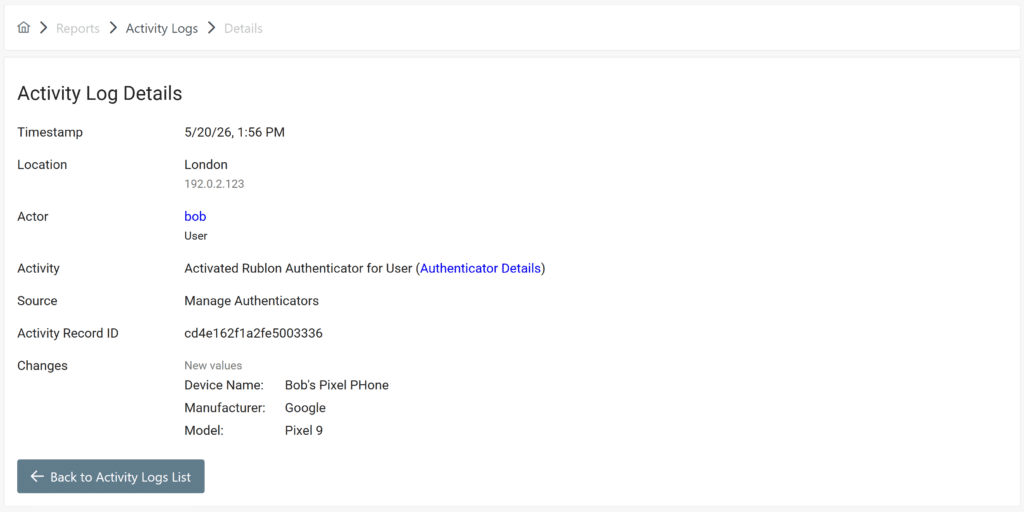Go to the home page via house icon
The height and width of the screenshot is (512, 1024).
pyautogui.click(x=24, y=27)
